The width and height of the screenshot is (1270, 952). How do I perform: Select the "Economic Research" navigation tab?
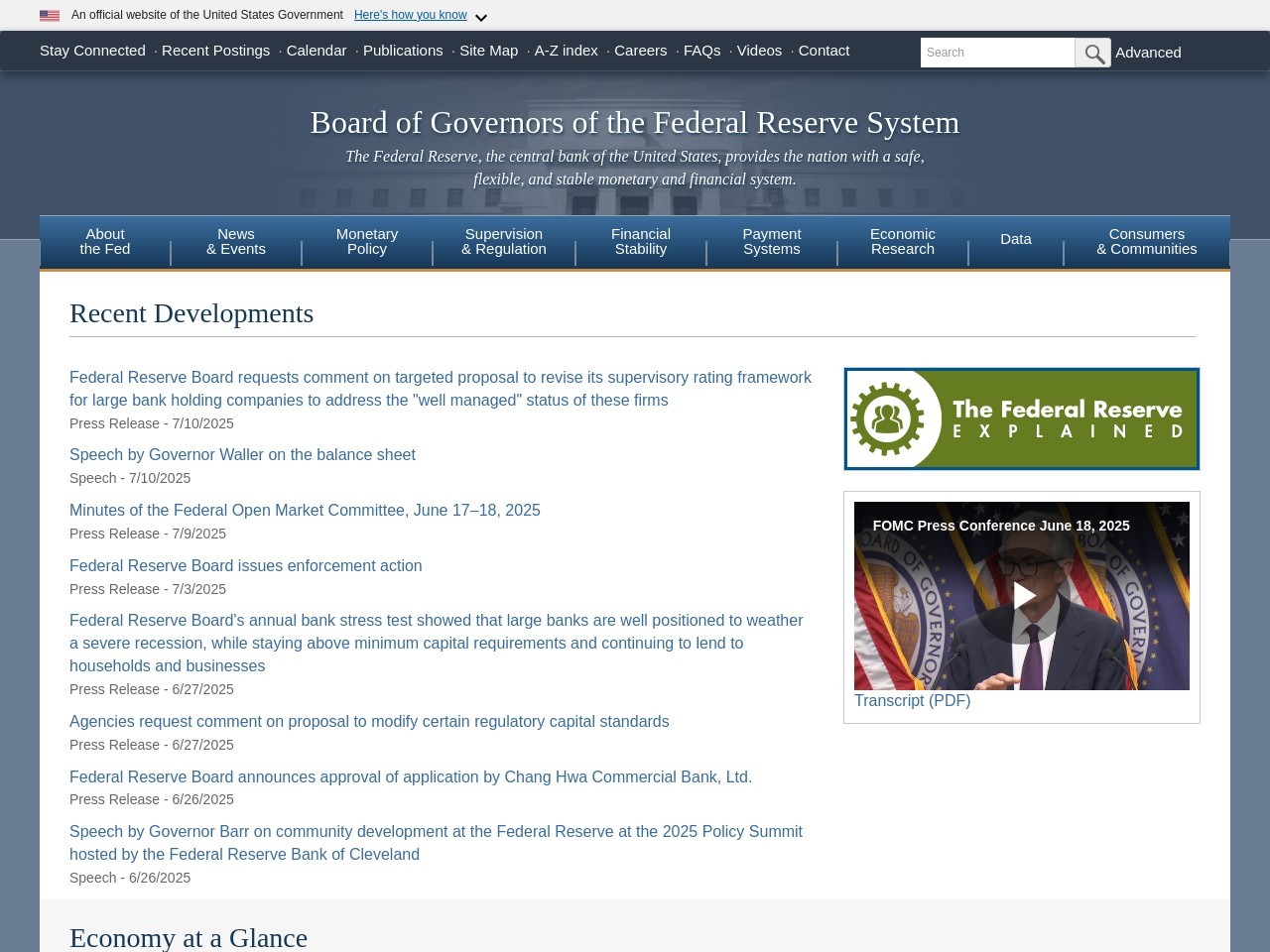point(902,241)
